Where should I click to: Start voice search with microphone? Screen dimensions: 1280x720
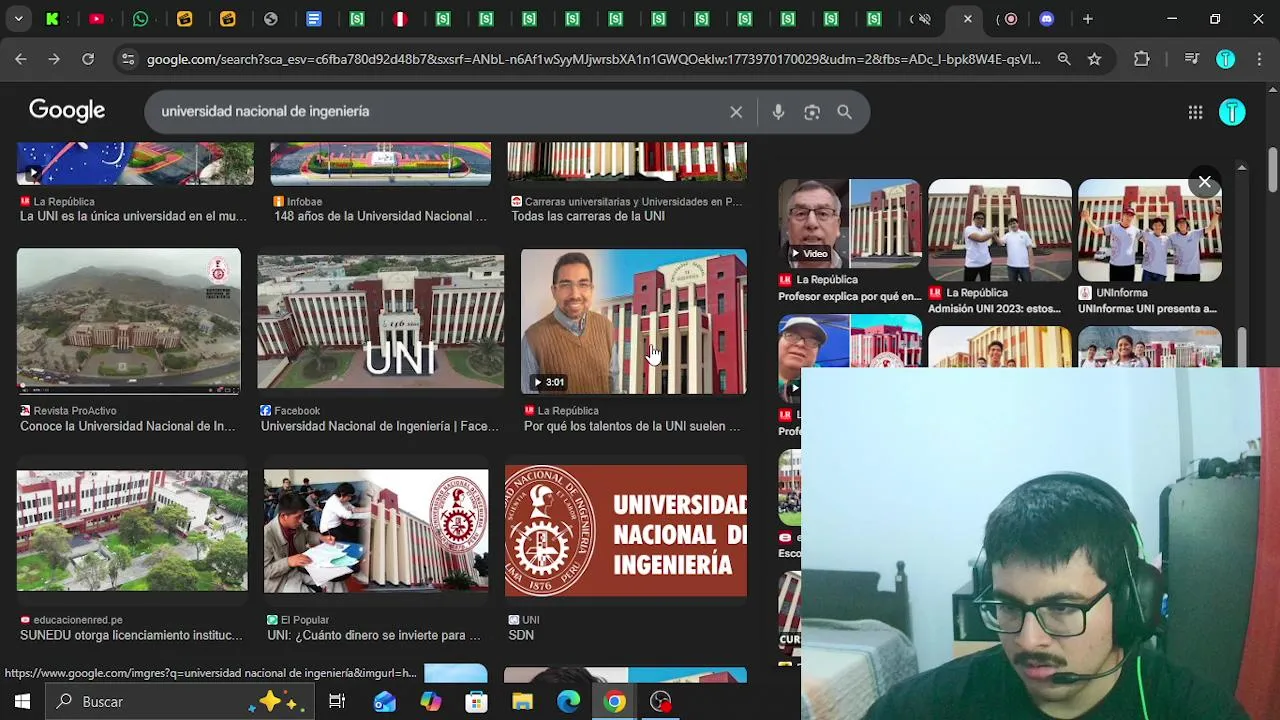[x=778, y=112]
